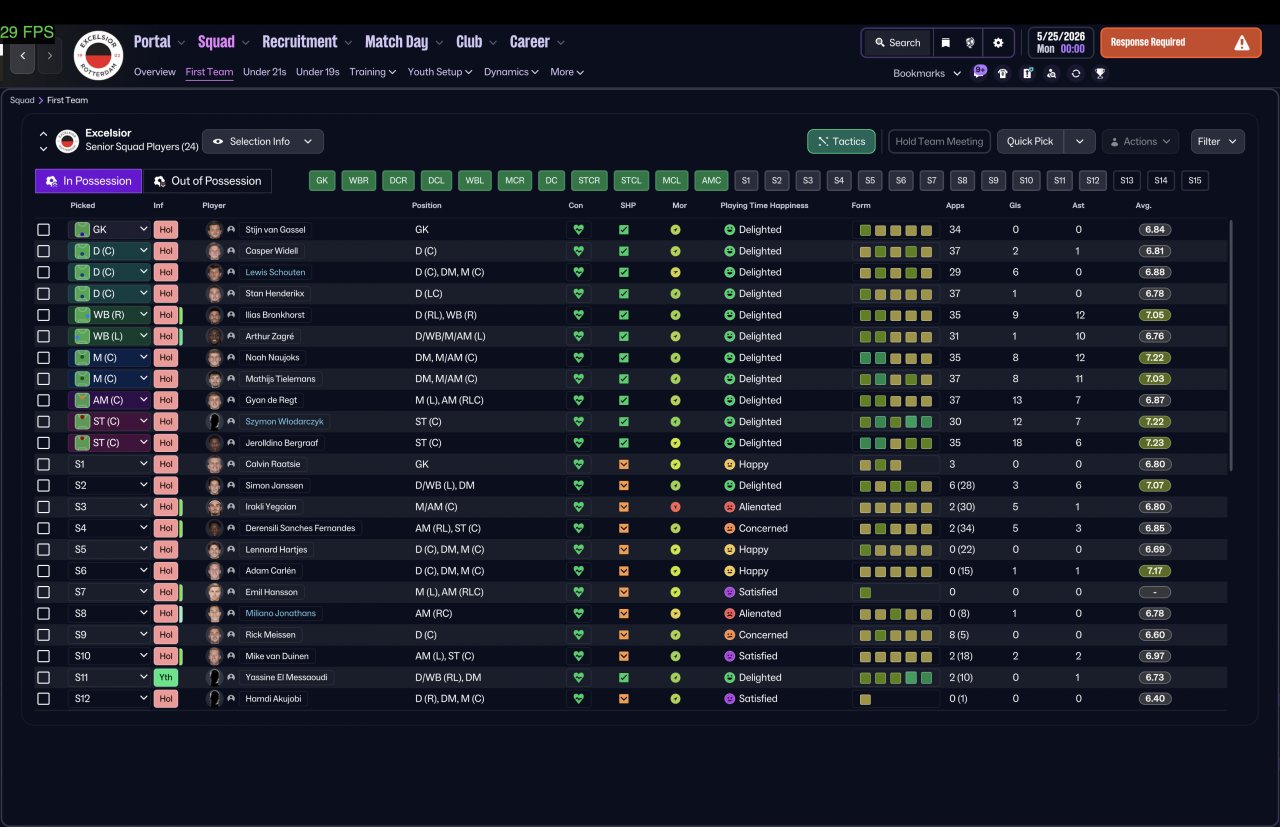The image size is (1280, 827).
Task: Switch to the Out of Possession tab
Action: [207, 181]
